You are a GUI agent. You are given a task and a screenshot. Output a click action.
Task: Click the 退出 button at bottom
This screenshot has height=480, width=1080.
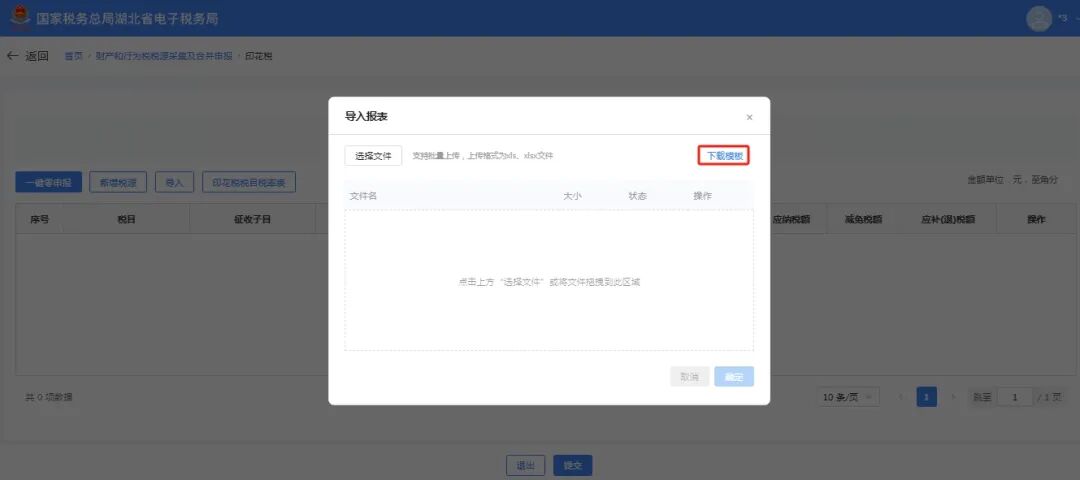pos(526,466)
